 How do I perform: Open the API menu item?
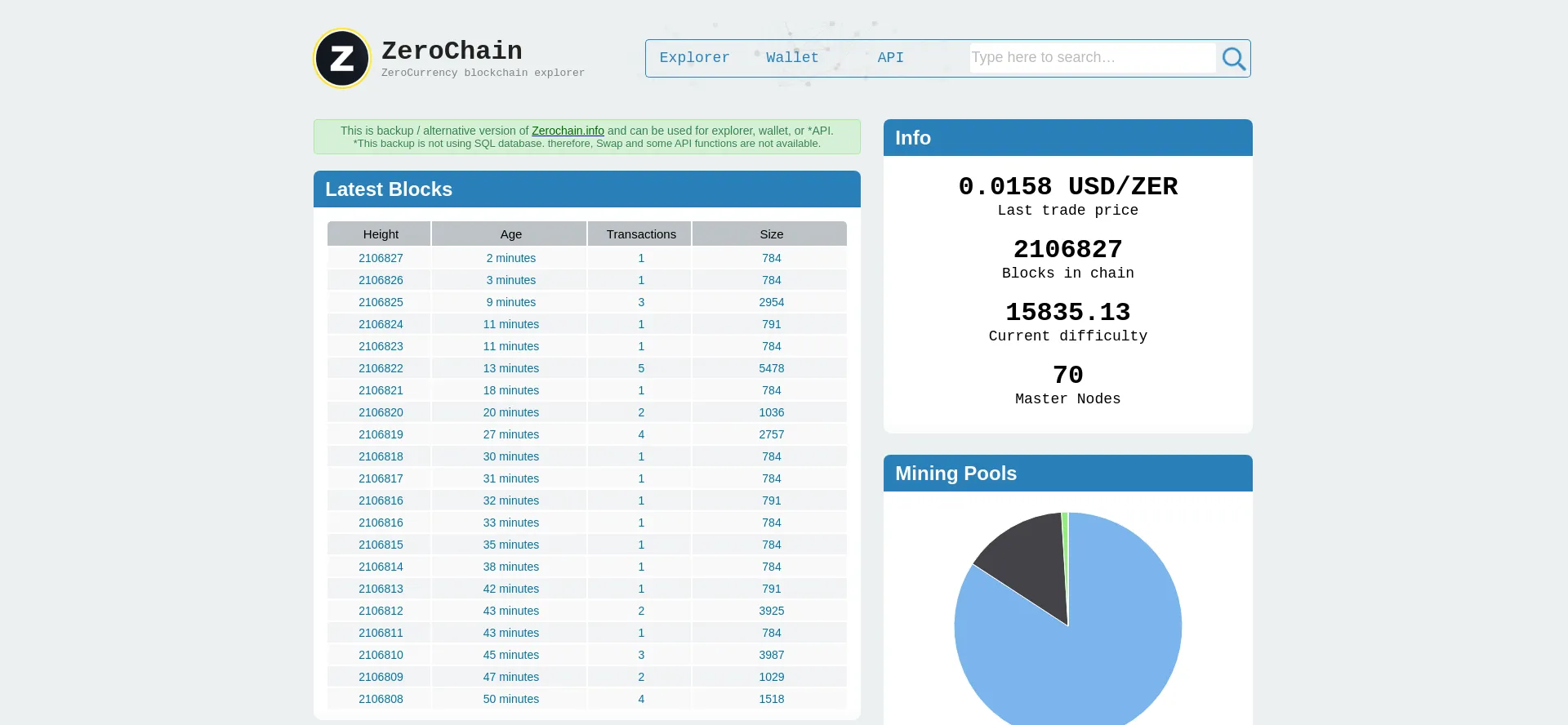[890, 58]
